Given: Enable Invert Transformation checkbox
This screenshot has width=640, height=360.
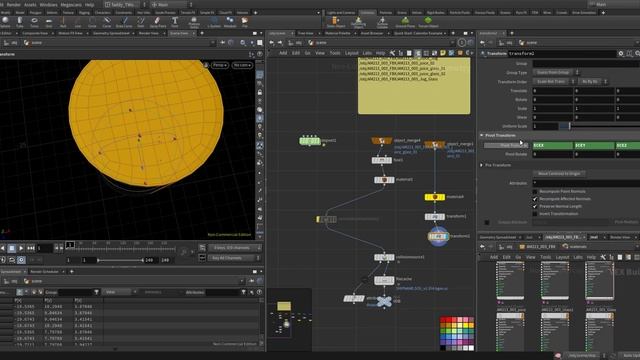Looking at the screenshot, I should 535,213.
